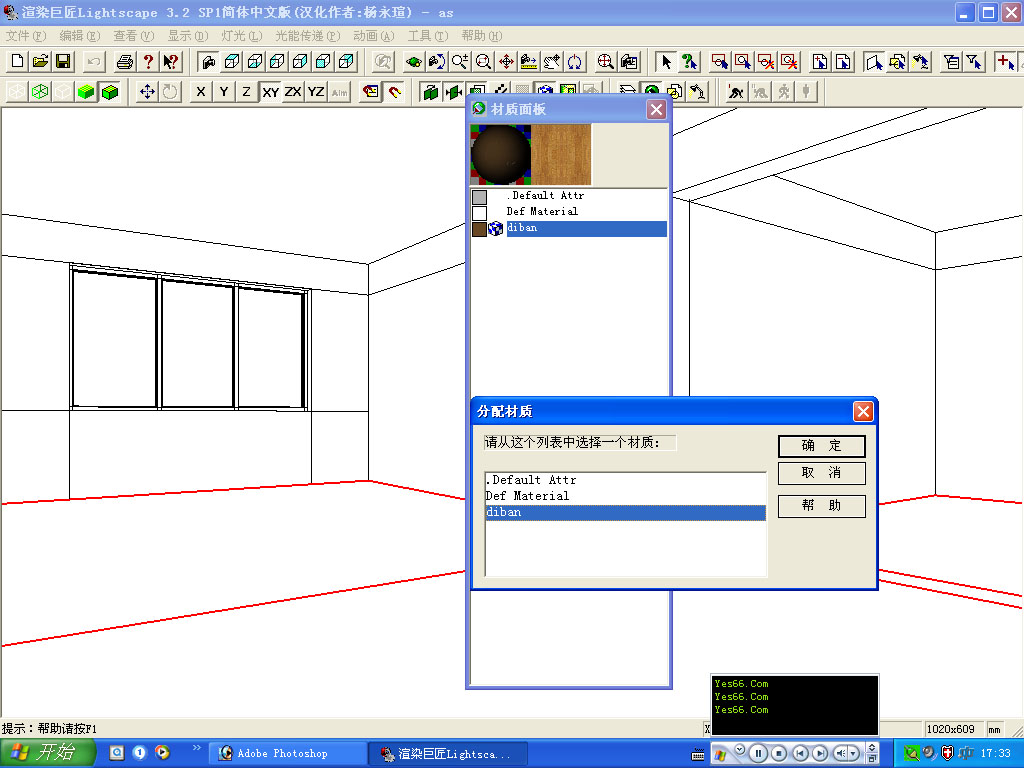Toggle the Z axis constraint button
The image size is (1024, 768).
point(246,92)
